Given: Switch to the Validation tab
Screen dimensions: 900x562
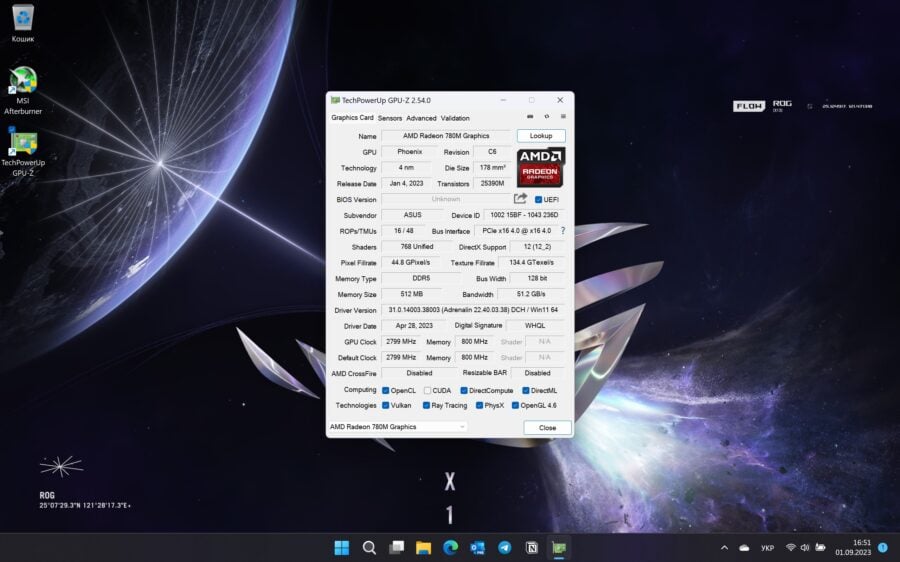Looking at the screenshot, I should (455, 118).
